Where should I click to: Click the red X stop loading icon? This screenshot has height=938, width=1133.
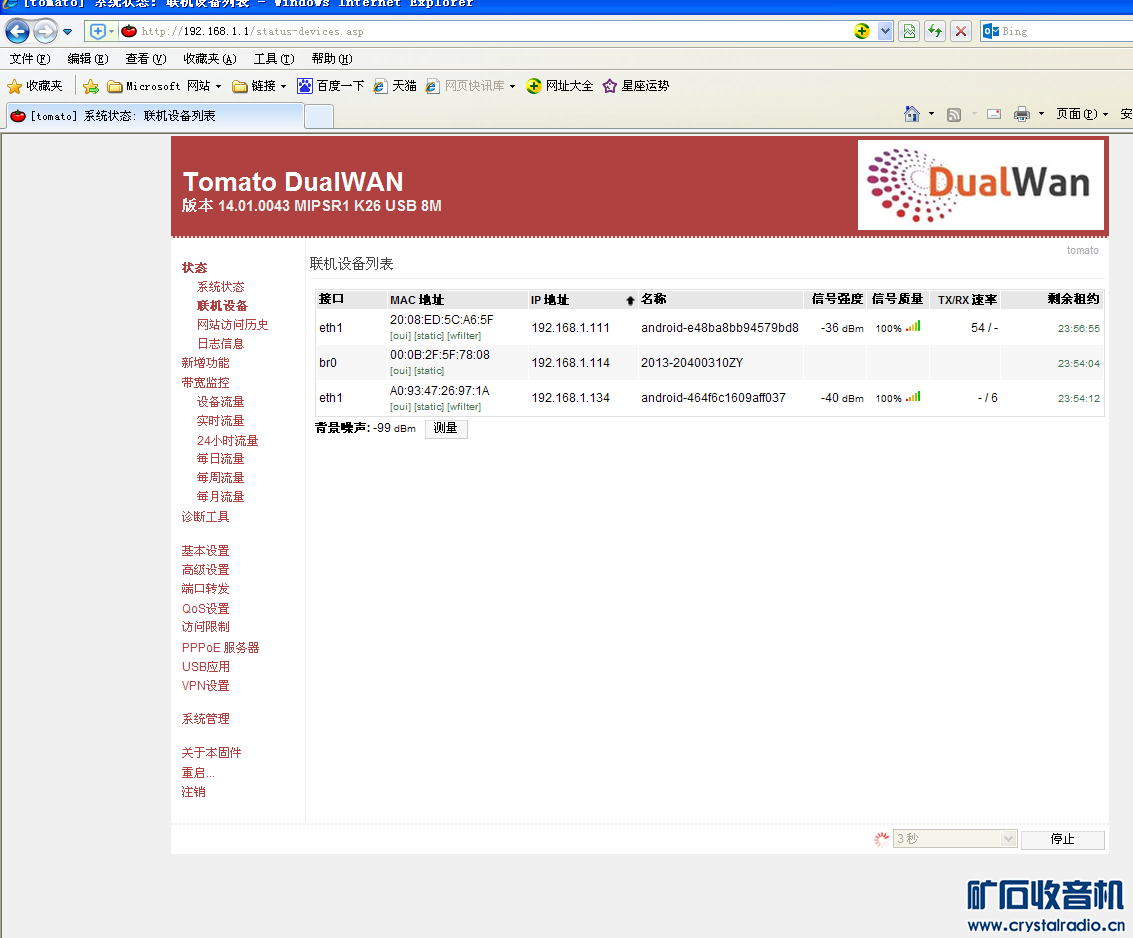pos(961,31)
